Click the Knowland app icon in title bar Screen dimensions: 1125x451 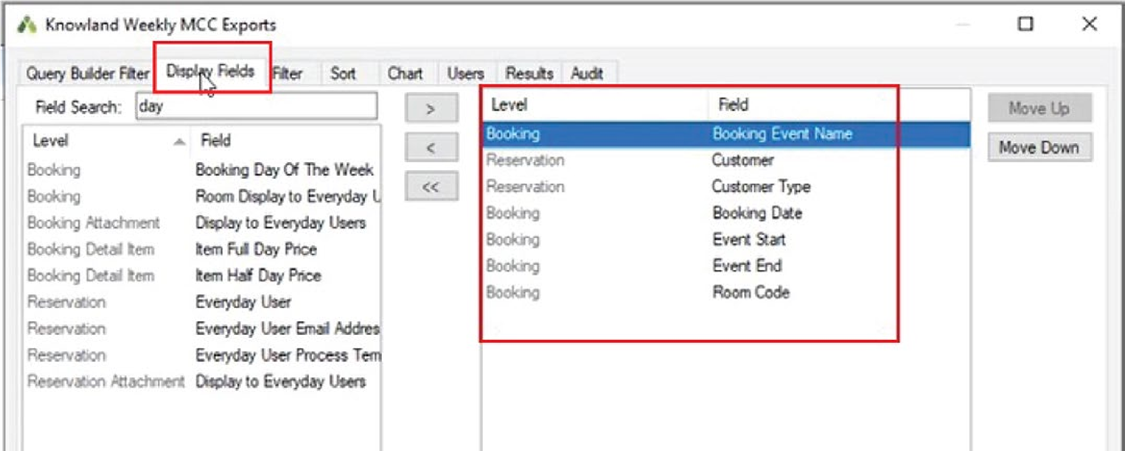click(x=27, y=24)
